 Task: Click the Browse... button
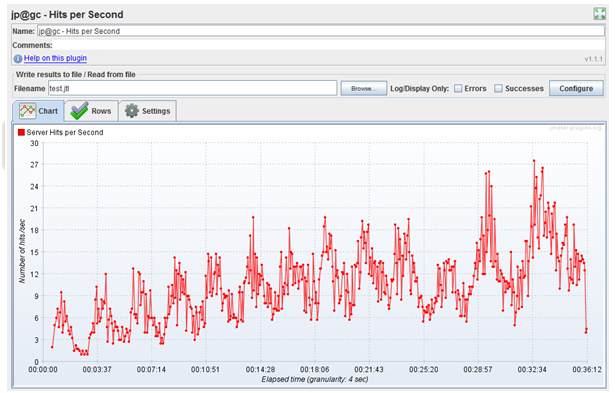[x=364, y=89]
